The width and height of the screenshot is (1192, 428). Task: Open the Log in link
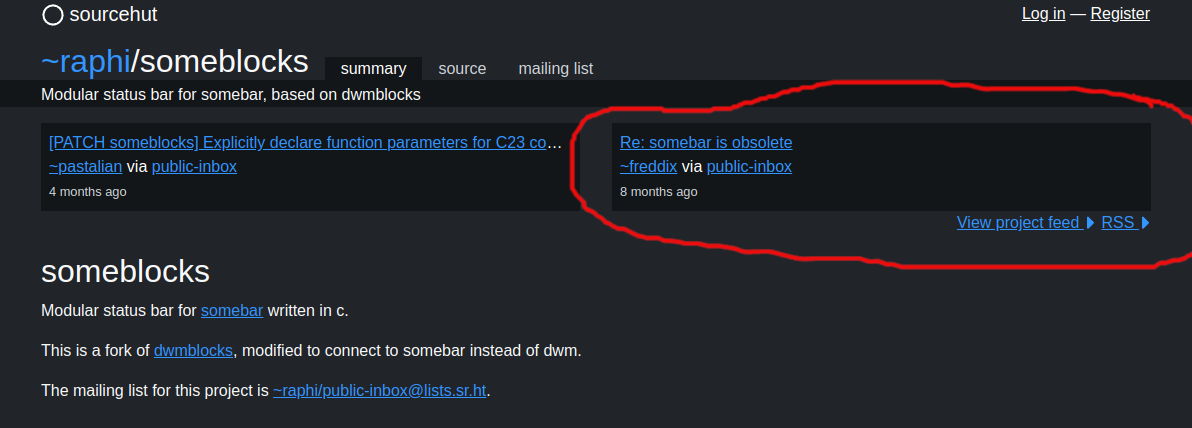pyautogui.click(x=1043, y=14)
